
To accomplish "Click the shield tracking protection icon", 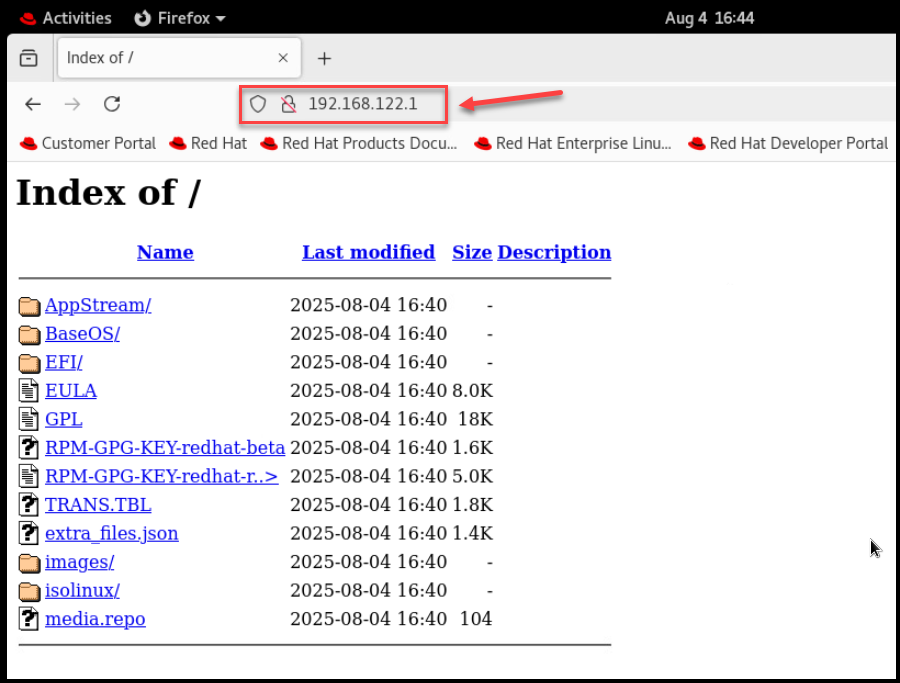I will (x=258, y=104).
